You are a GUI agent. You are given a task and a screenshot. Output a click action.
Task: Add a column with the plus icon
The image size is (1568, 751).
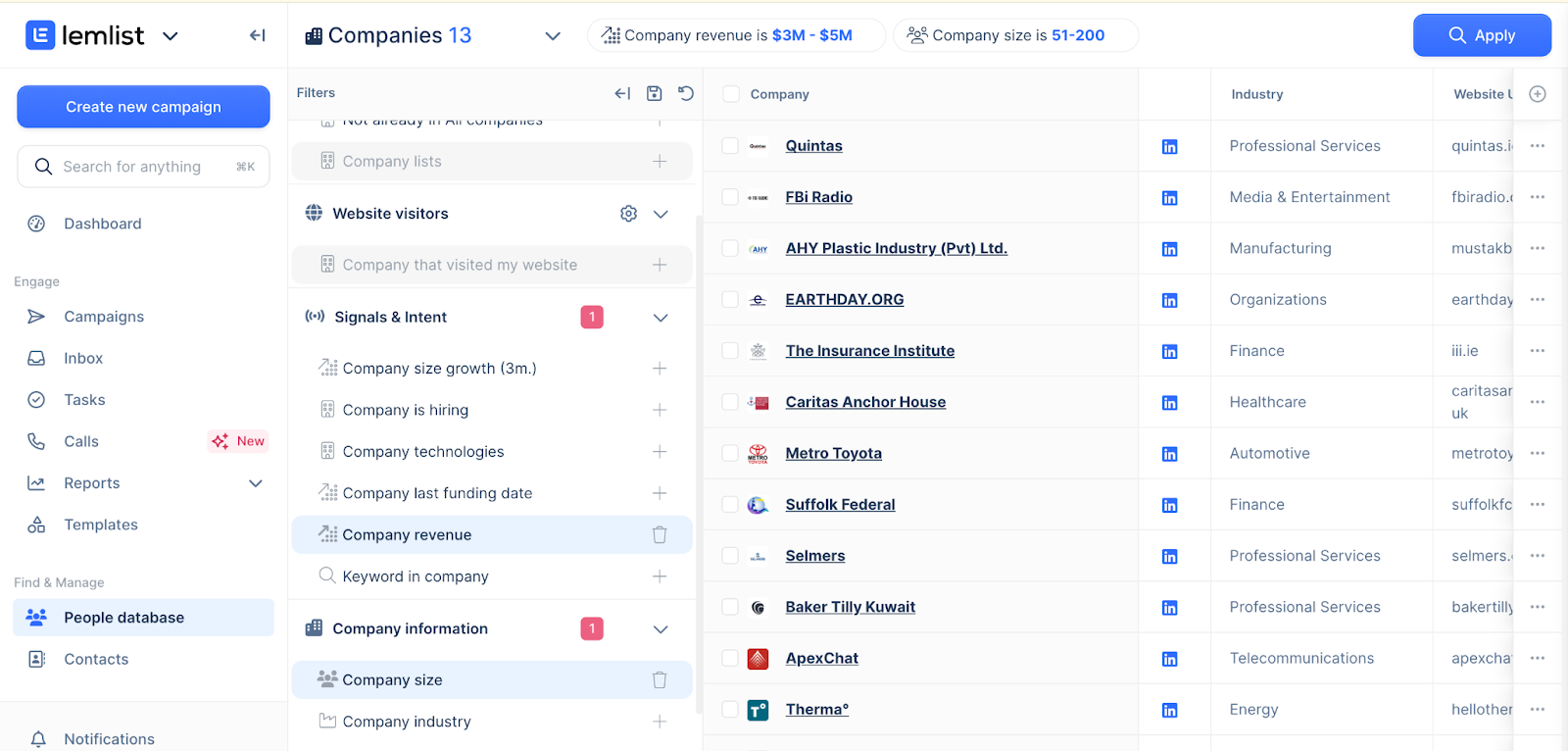pyautogui.click(x=1538, y=94)
